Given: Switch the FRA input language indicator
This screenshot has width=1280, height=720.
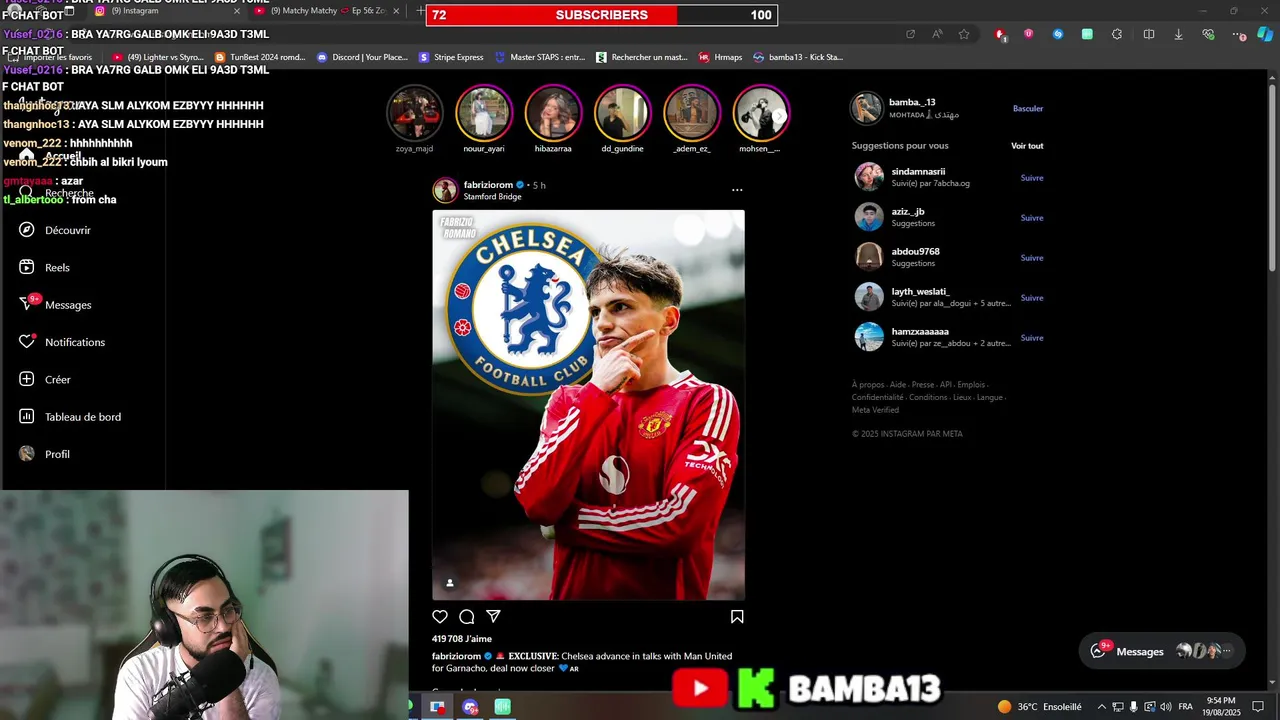Looking at the screenshot, I should tap(1186, 707).
